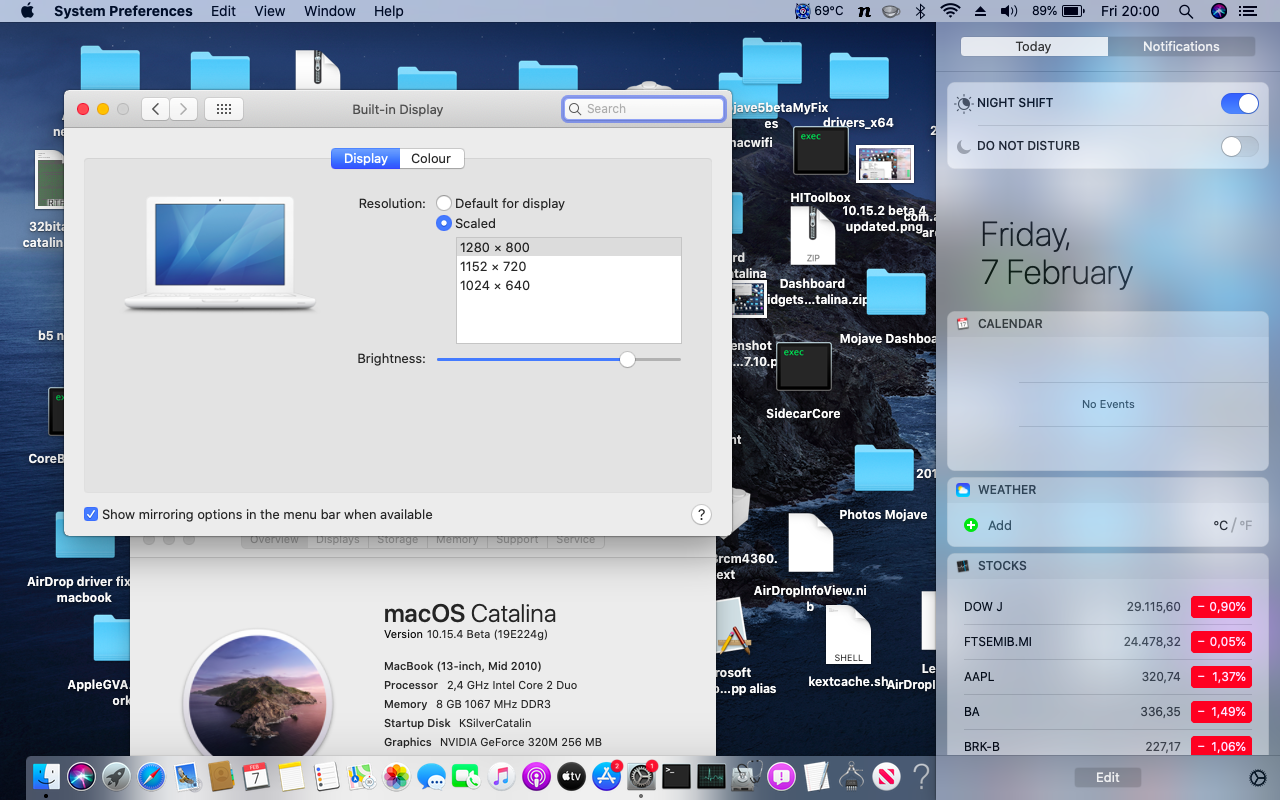Launch Siri from the Dock
The height and width of the screenshot is (800, 1280).
tap(81, 775)
